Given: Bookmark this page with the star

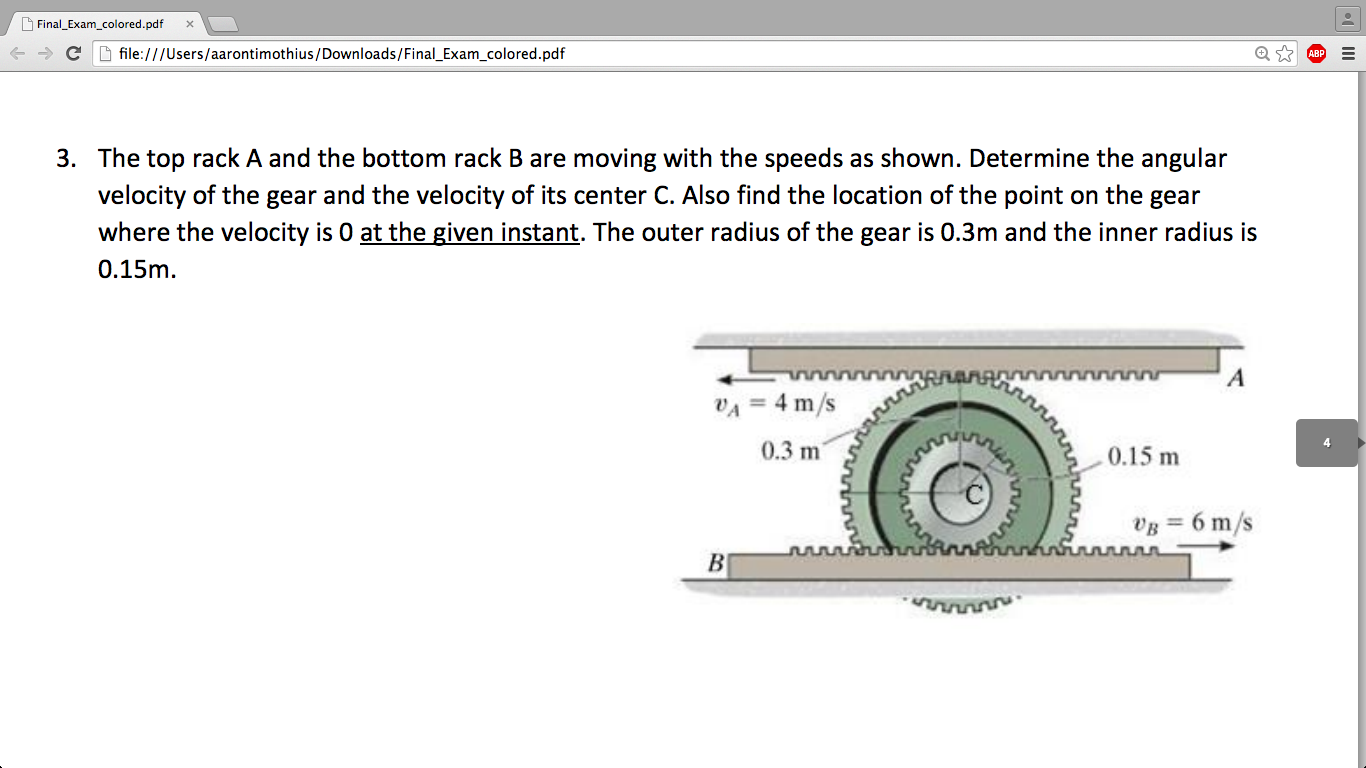Looking at the screenshot, I should (x=1285, y=54).
